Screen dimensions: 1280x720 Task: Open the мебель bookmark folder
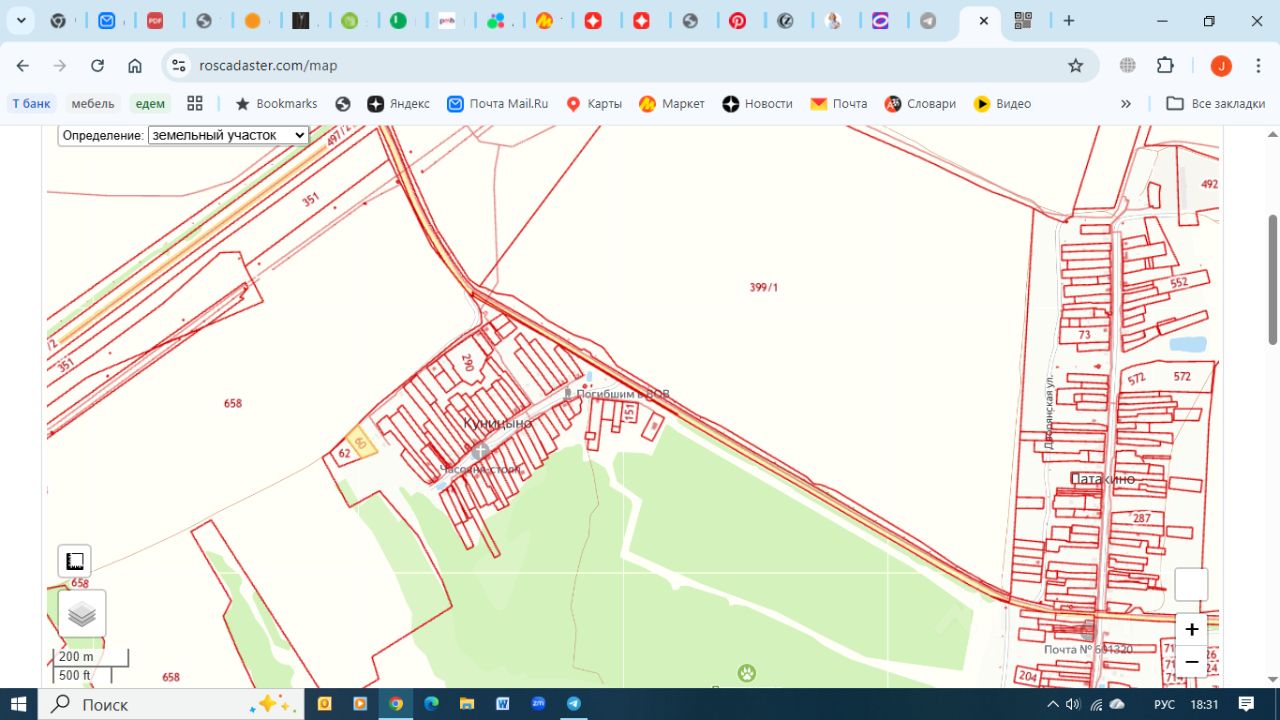tap(93, 103)
